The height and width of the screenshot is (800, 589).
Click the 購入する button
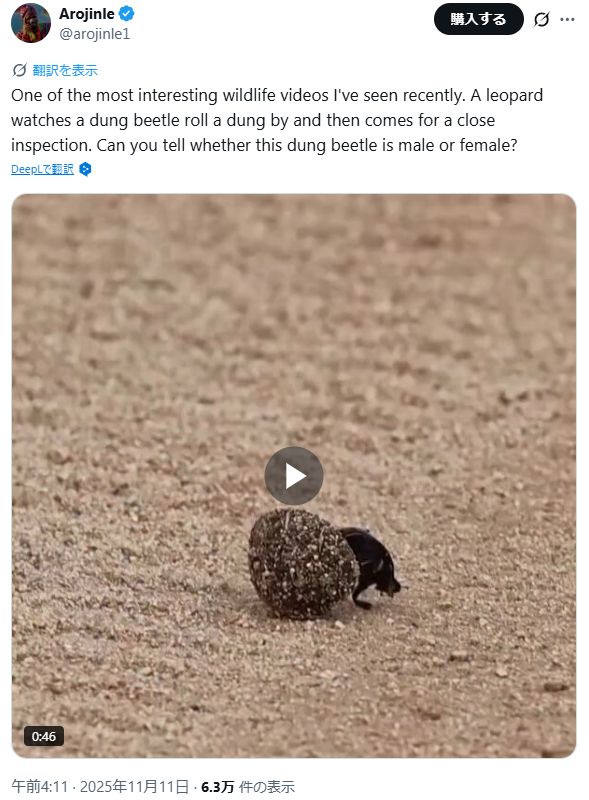point(478,19)
